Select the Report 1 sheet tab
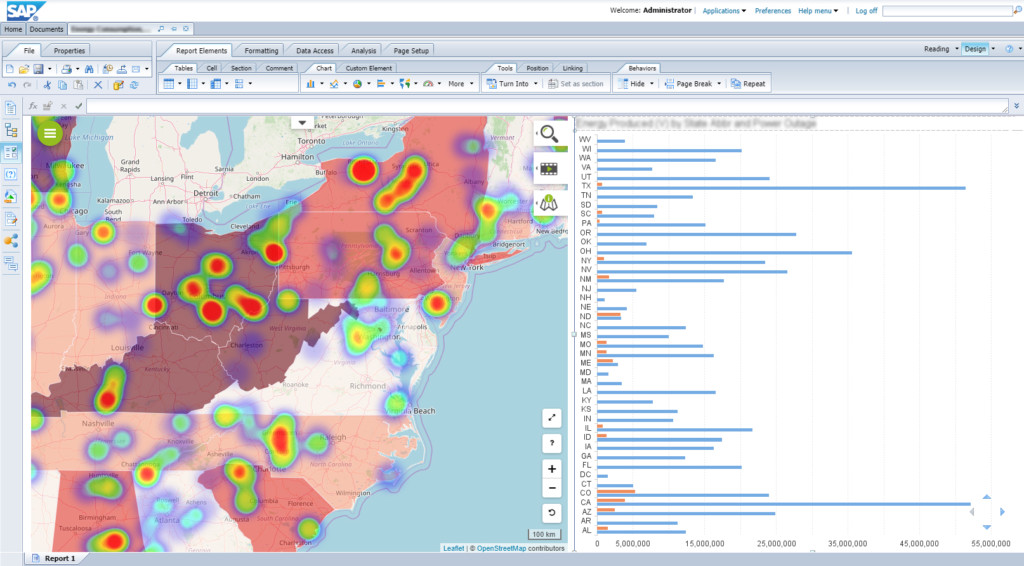 (x=59, y=558)
